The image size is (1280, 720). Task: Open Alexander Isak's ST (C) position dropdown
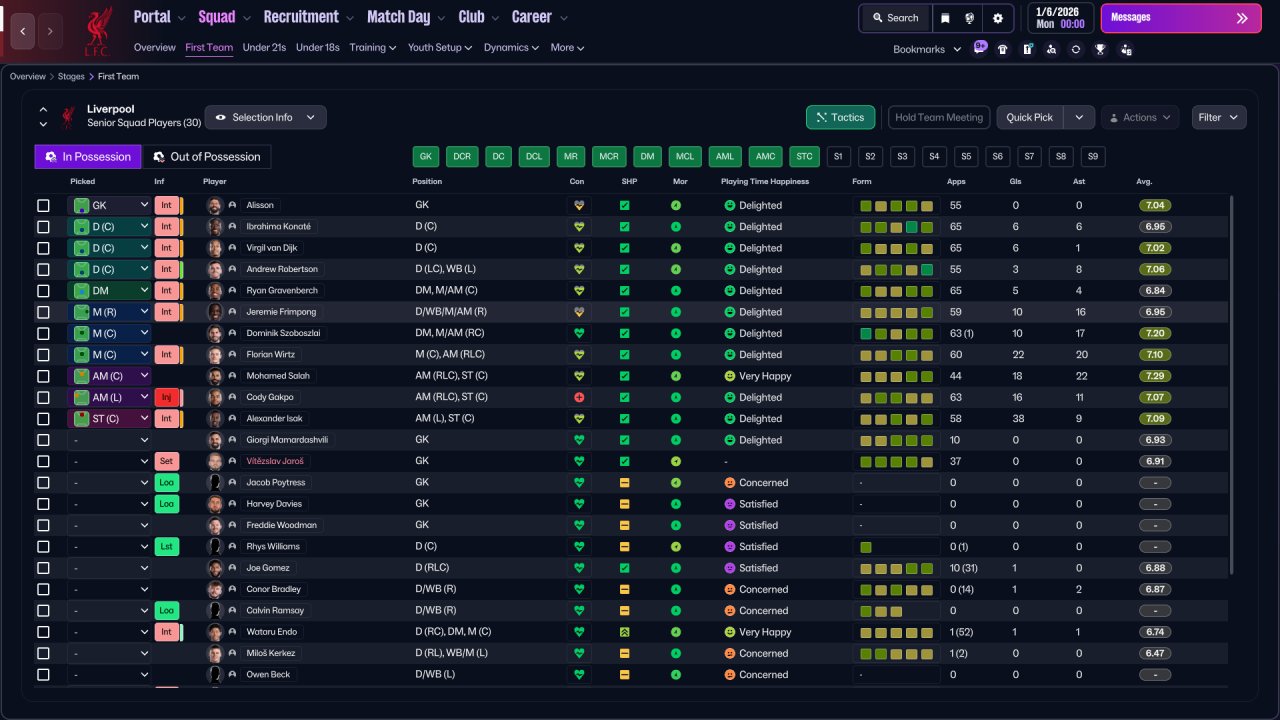coord(109,419)
